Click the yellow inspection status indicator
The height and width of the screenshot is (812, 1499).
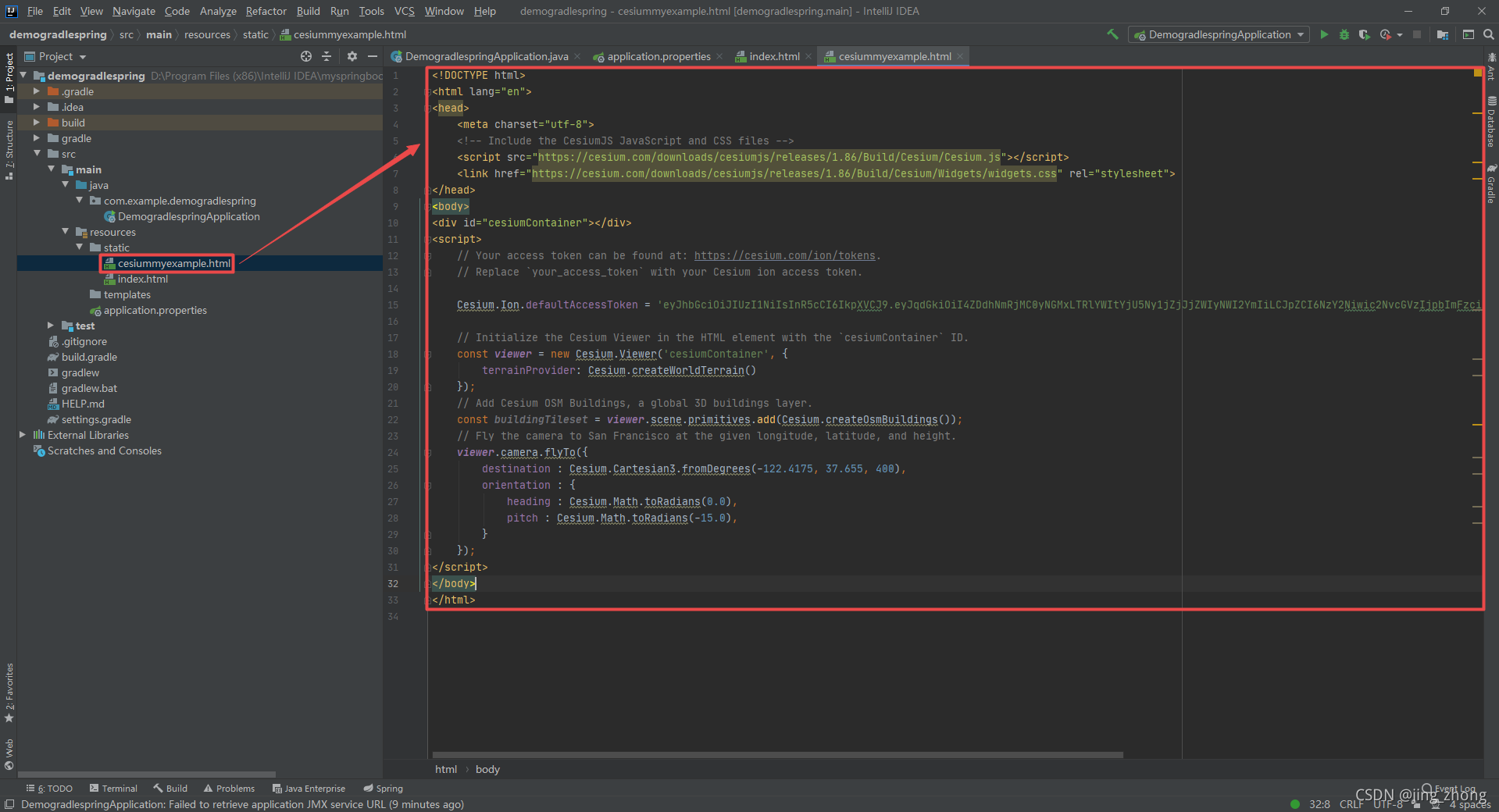click(1477, 73)
